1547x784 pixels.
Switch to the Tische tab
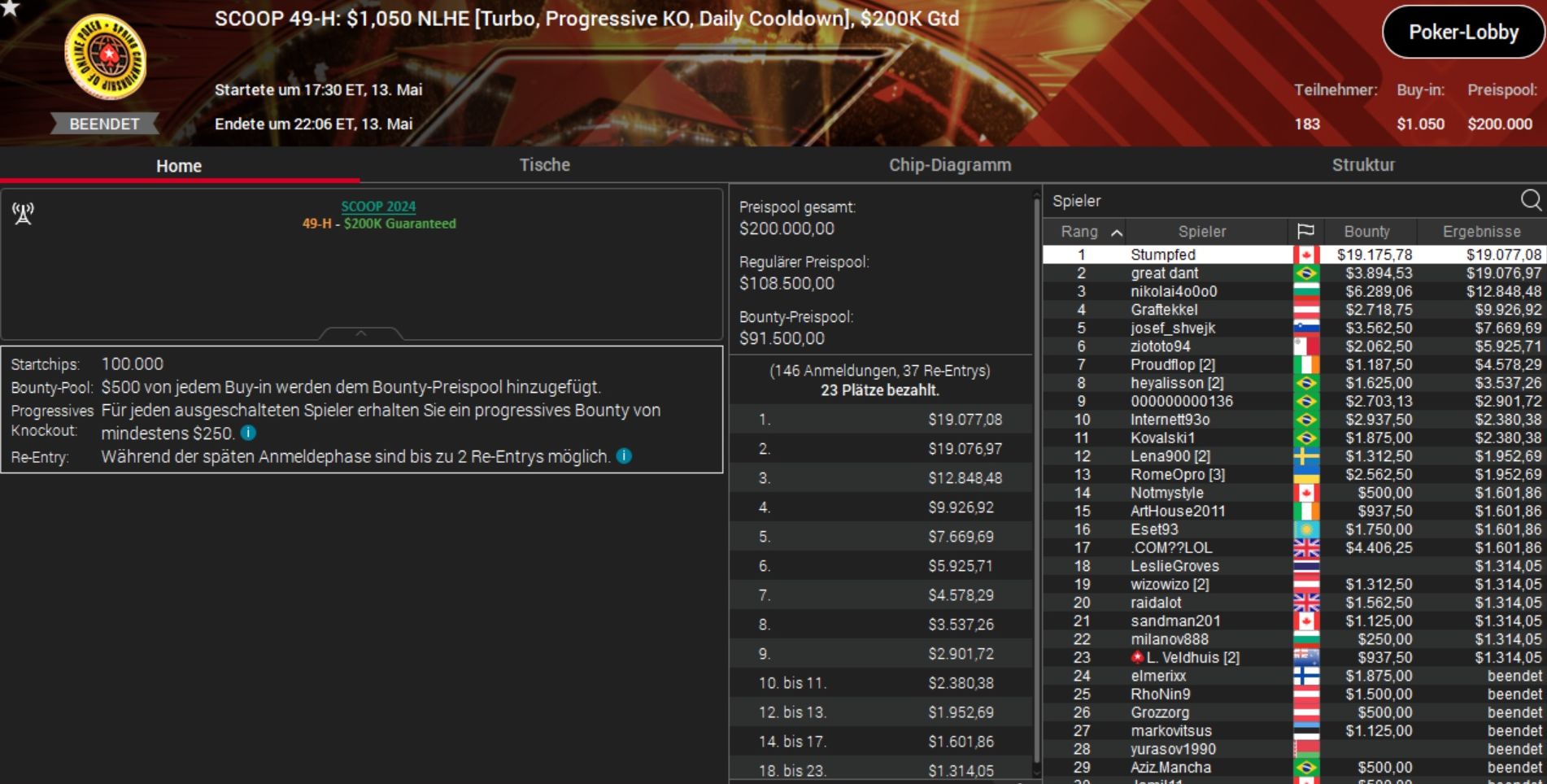tap(545, 165)
